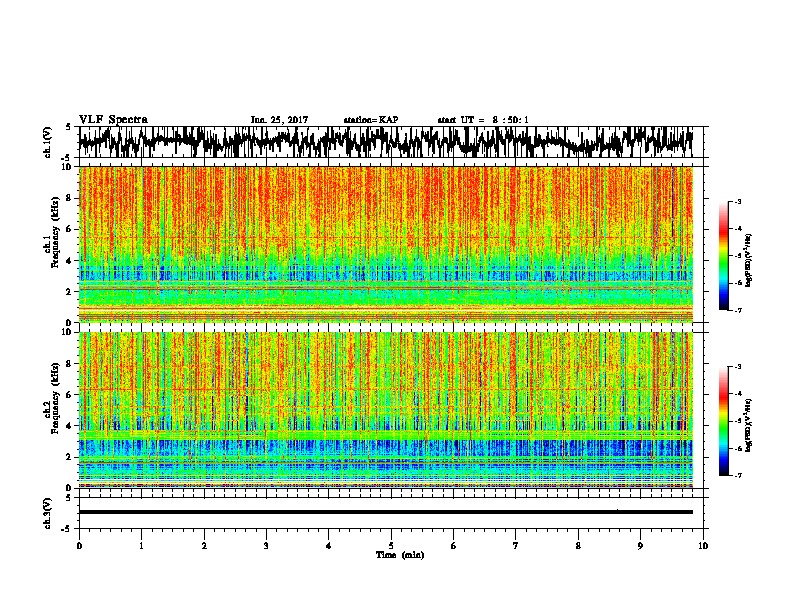Click the ch.1 voltage waveform trace panel

click(x=390, y=142)
